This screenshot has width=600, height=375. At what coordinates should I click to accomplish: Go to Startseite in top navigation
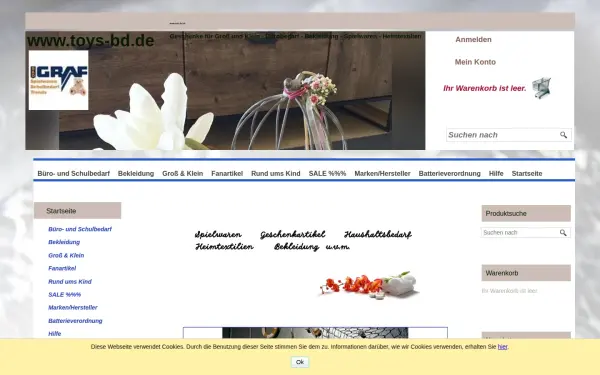pyautogui.click(x=527, y=174)
